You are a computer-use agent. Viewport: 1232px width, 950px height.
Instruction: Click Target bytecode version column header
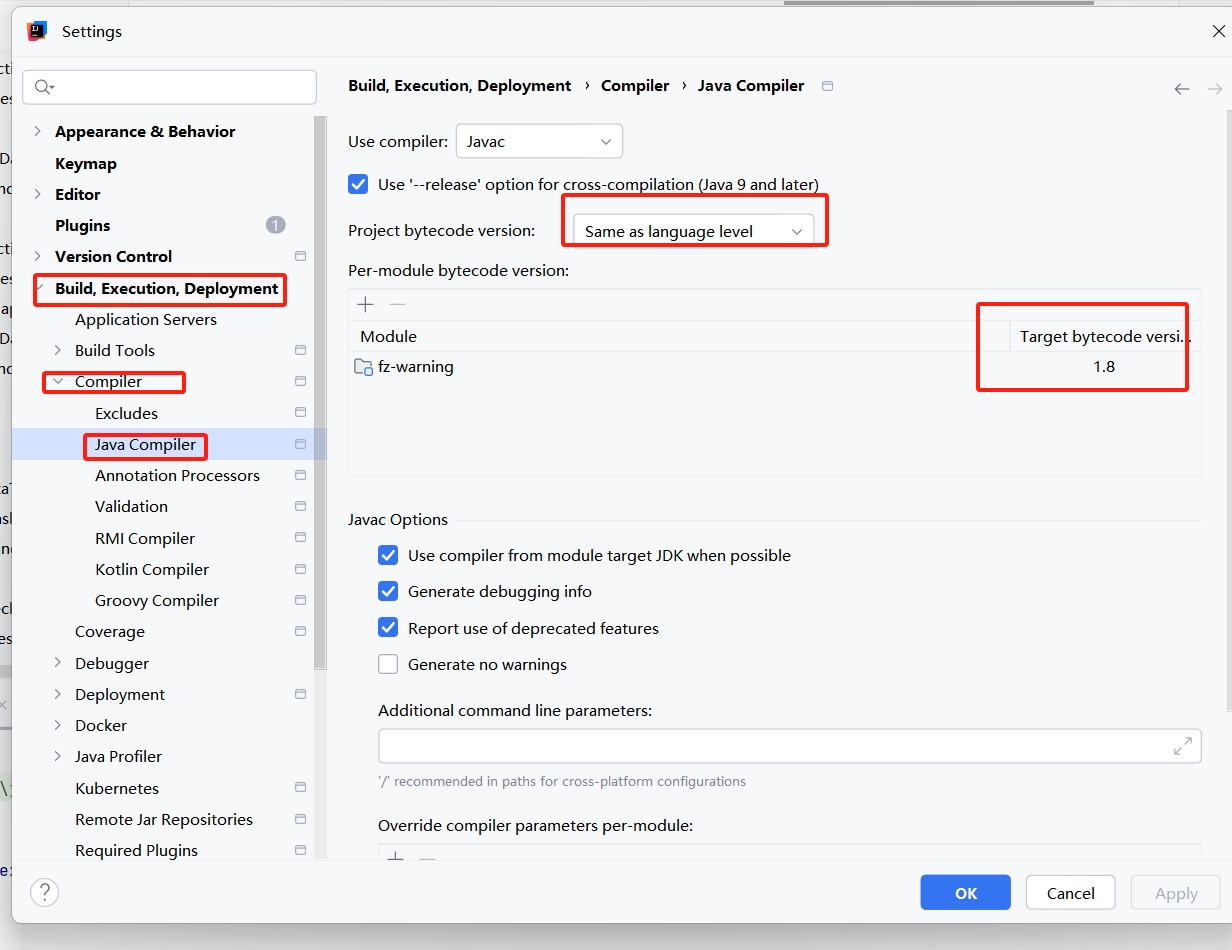(1105, 336)
